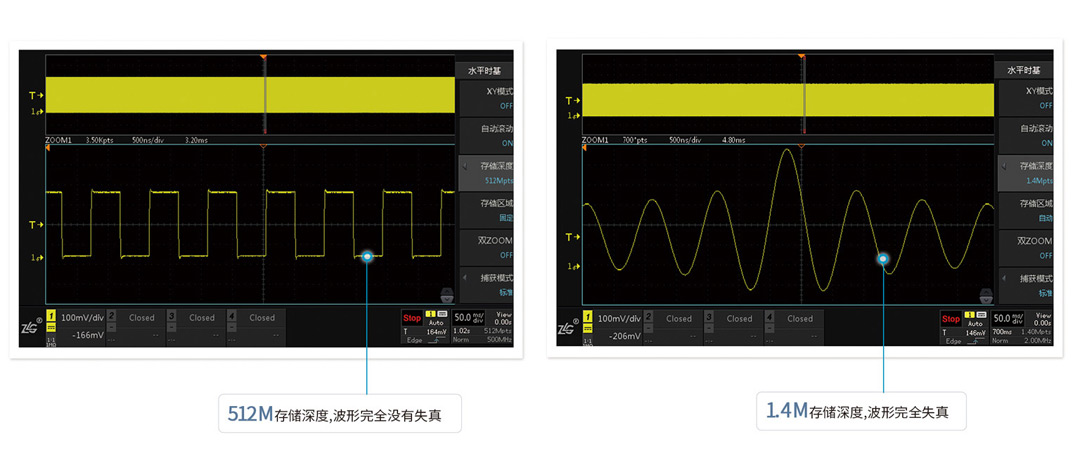This screenshot has width=1080, height=463.
Task: Open 存储区域 自动 option on right scope
Action: [1024, 210]
